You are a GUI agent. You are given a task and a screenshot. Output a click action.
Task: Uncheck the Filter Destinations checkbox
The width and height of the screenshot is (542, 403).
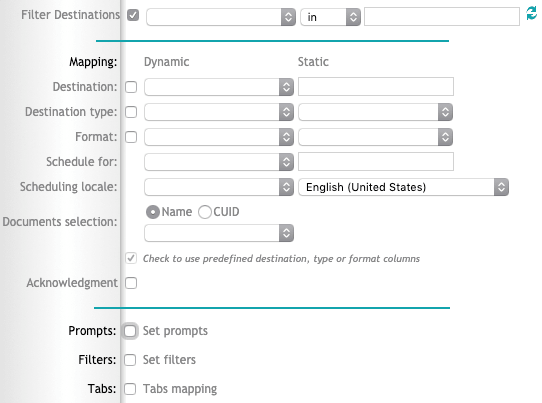[133, 15]
